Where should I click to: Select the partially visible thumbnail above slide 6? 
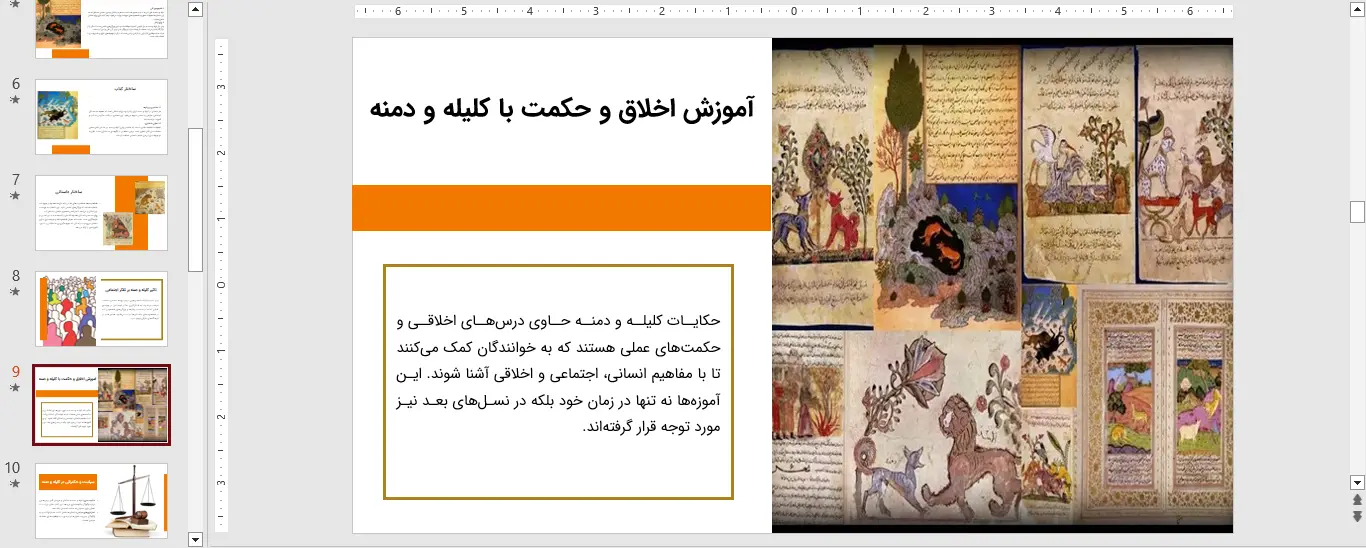coord(101,30)
